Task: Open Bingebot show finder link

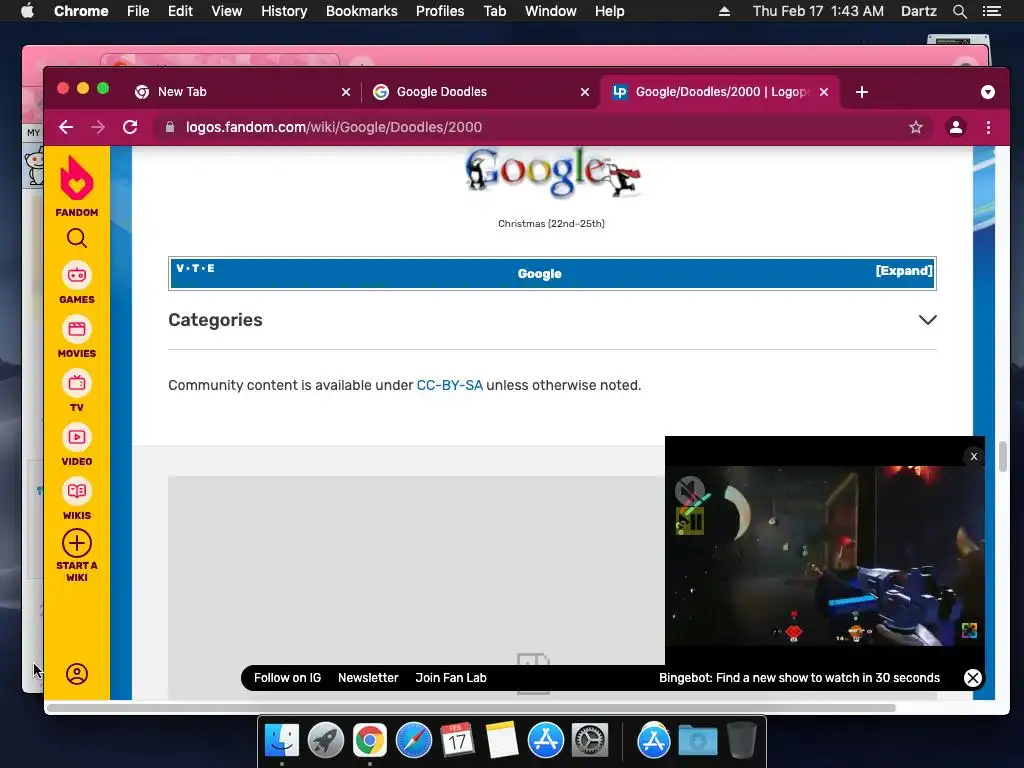Action: (x=799, y=678)
